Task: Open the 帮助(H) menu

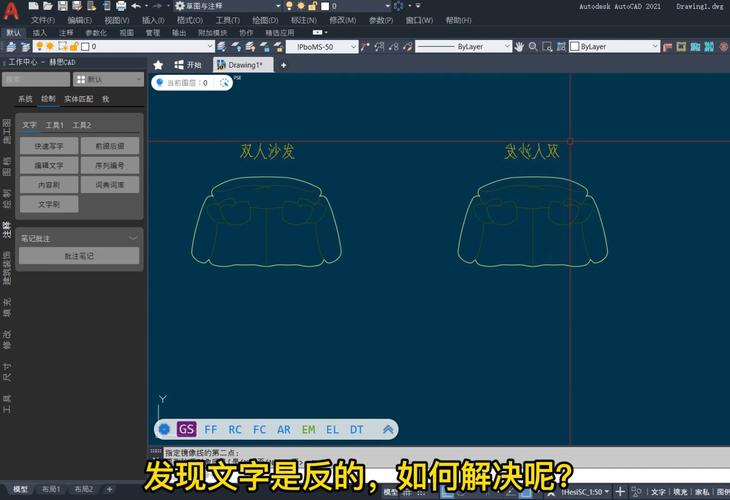Action: pos(458,20)
